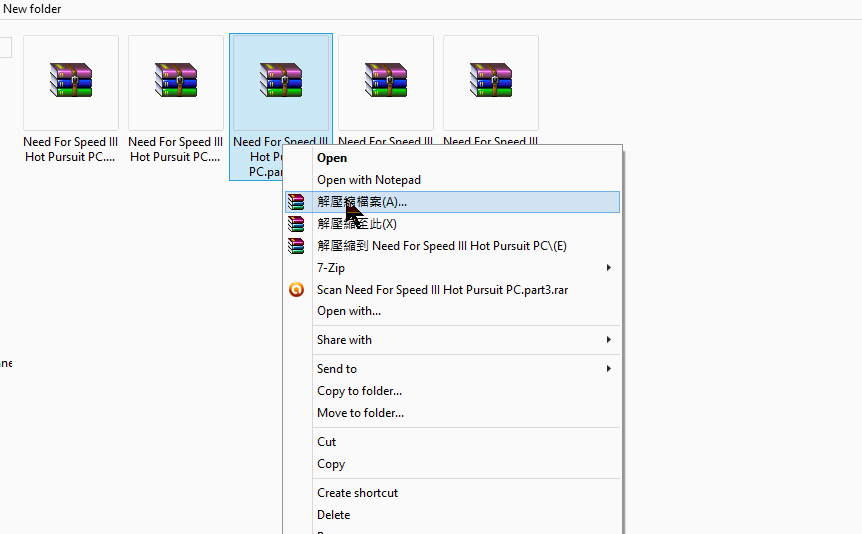
Task: Choose Delete in the context menu
Action: 334,515
